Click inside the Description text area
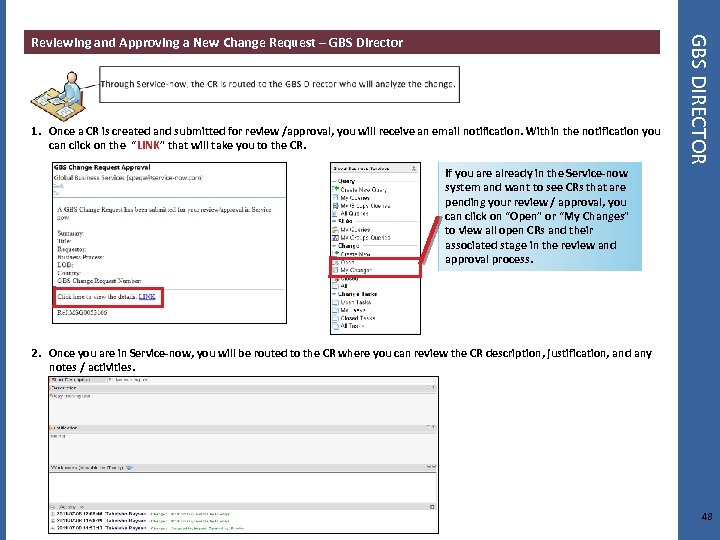The image size is (720, 540). pos(242,408)
